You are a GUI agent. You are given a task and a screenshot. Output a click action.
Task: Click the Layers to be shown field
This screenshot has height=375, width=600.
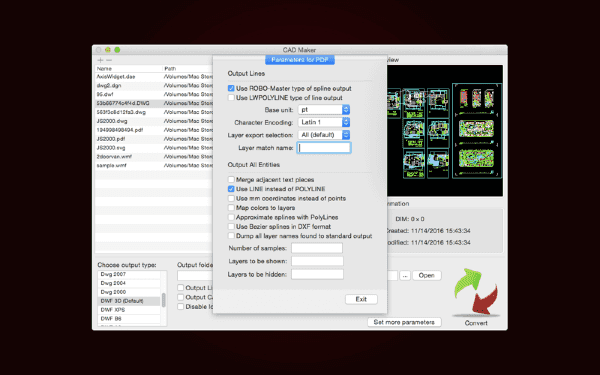tap(317, 261)
